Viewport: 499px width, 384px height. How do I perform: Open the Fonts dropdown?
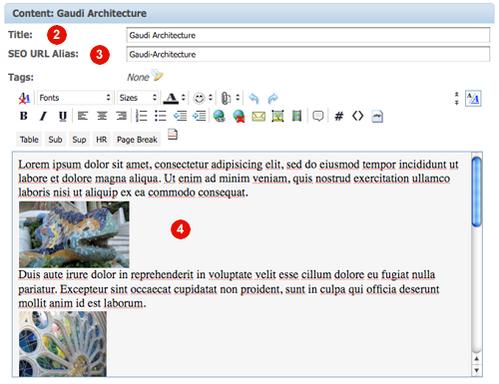click(75, 98)
